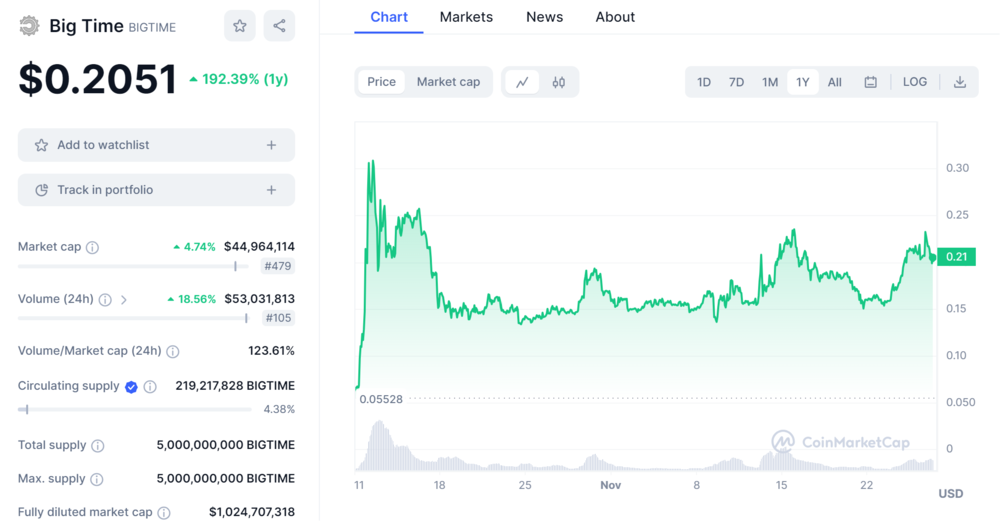
Task: Expand Track in portfolio plus
Action: (271, 190)
